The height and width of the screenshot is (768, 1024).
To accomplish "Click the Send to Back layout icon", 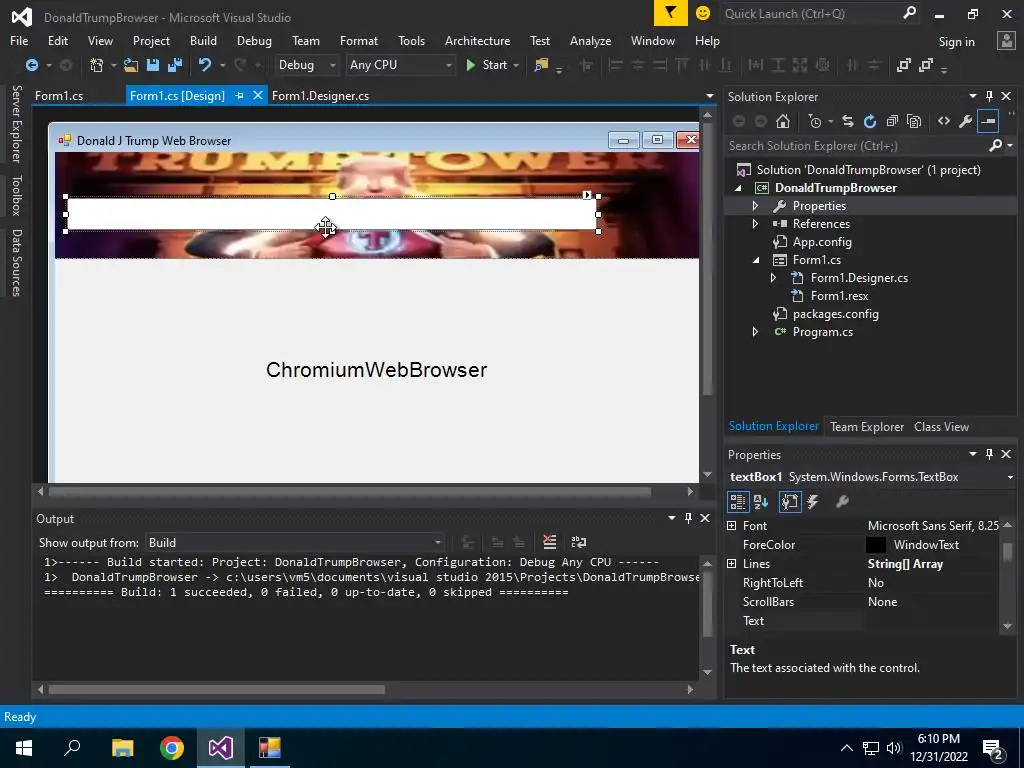I will [925, 65].
